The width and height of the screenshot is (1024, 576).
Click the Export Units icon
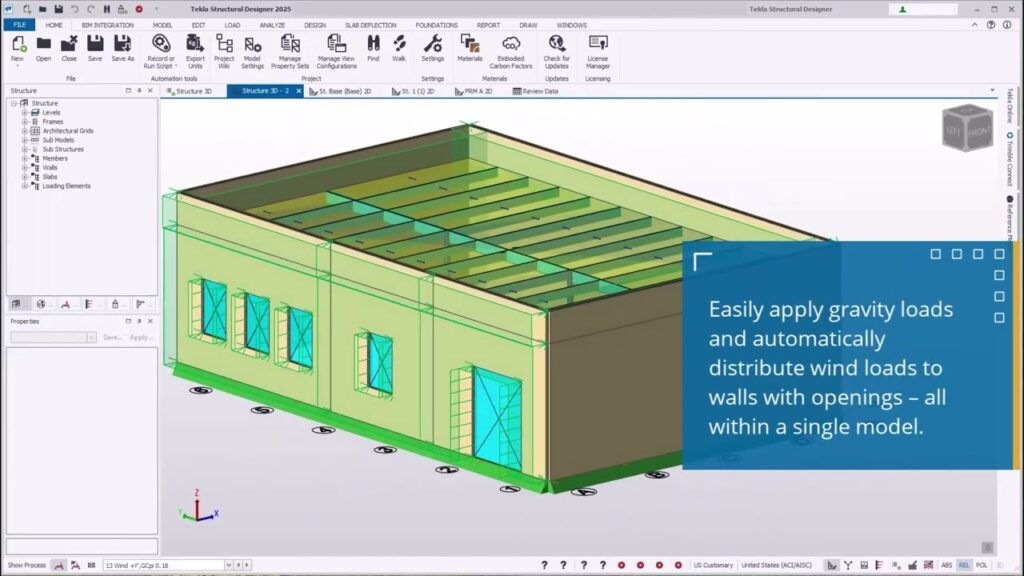(195, 52)
